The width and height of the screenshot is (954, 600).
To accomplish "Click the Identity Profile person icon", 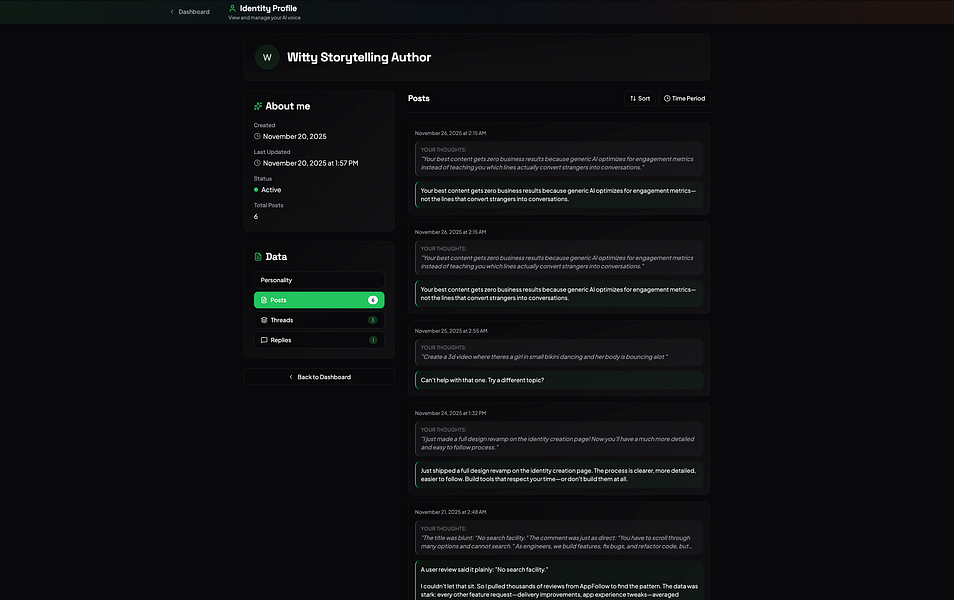I will pos(232,9).
